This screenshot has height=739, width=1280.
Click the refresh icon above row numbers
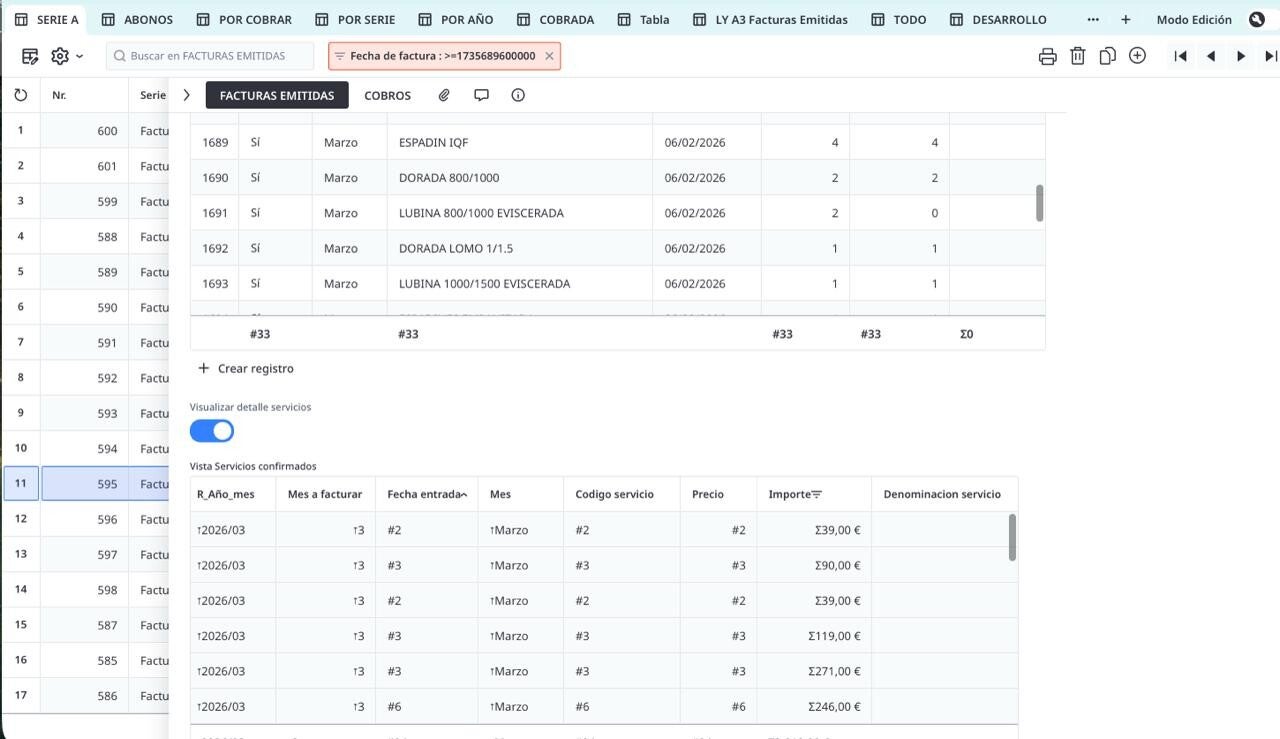[x=20, y=95]
